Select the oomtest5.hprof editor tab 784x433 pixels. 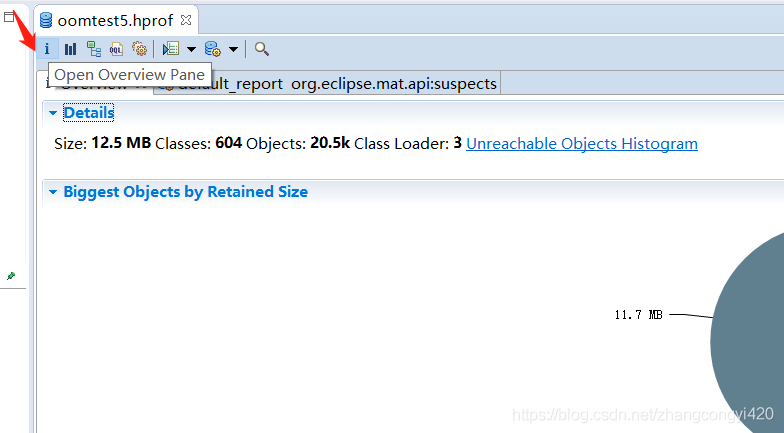[116, 20]
